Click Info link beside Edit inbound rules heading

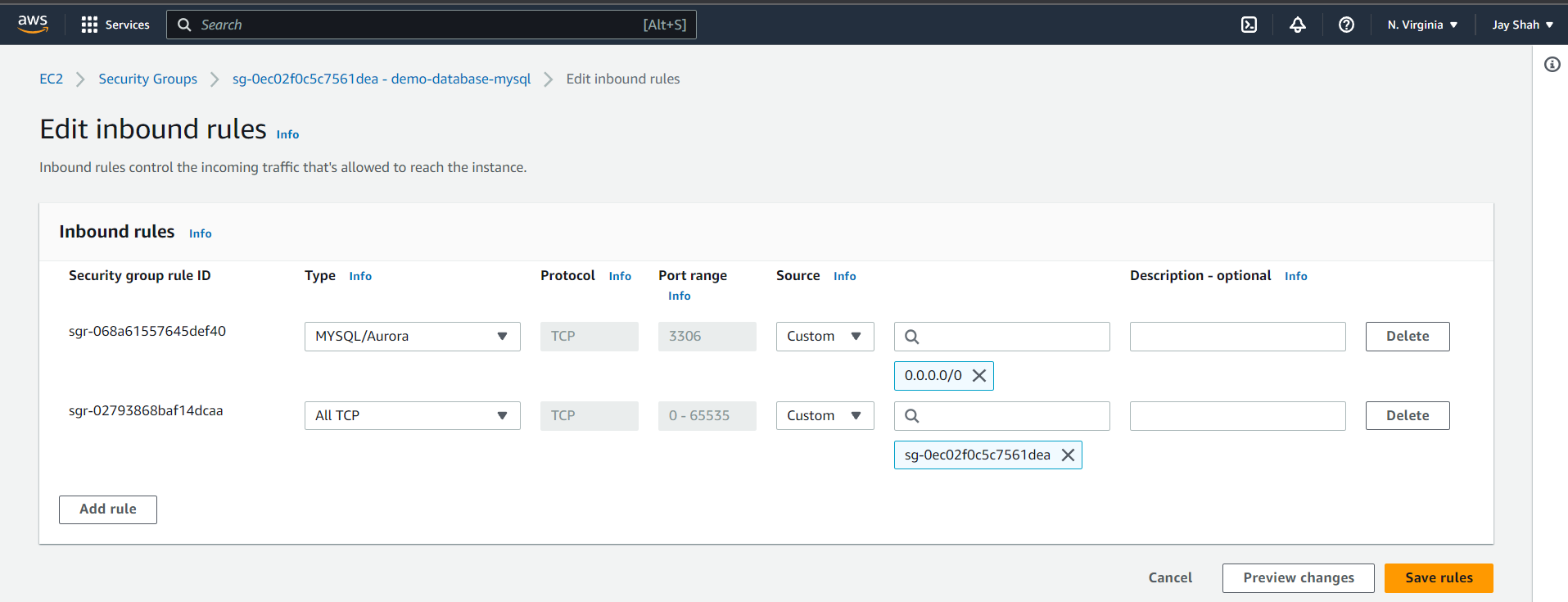coord(287,134)
